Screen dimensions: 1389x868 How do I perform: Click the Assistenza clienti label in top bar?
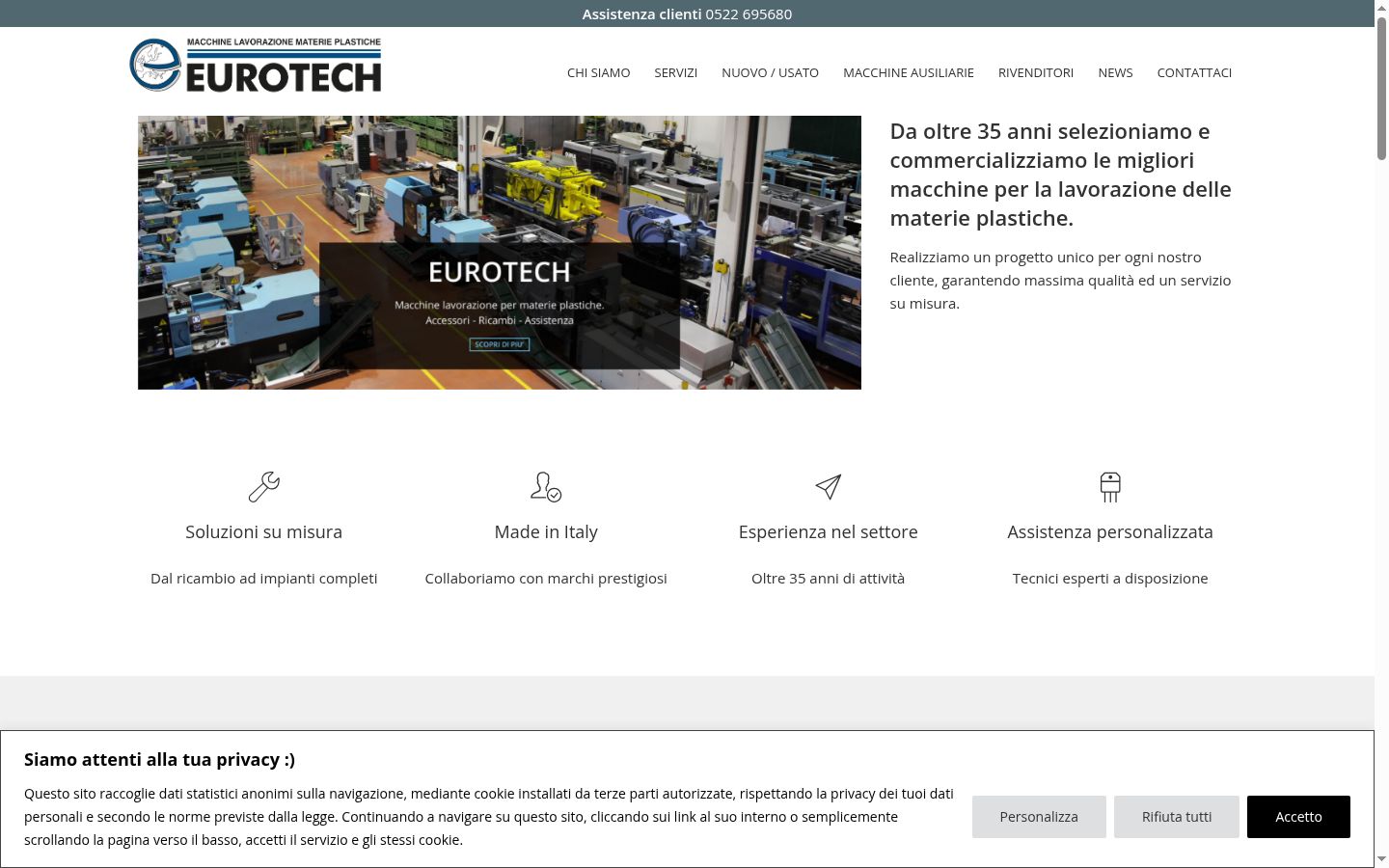[641, 14]
